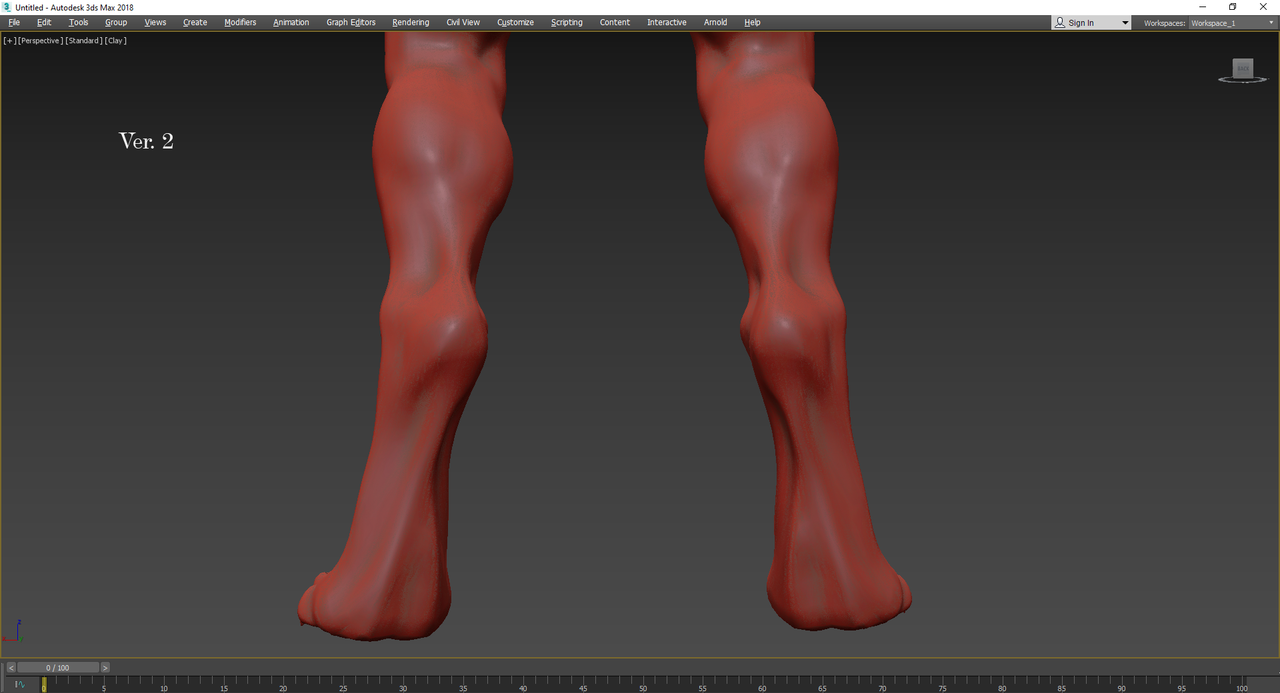Open the Edit menu
Viewport: 1280px width, 693px height.
[44, 22]
